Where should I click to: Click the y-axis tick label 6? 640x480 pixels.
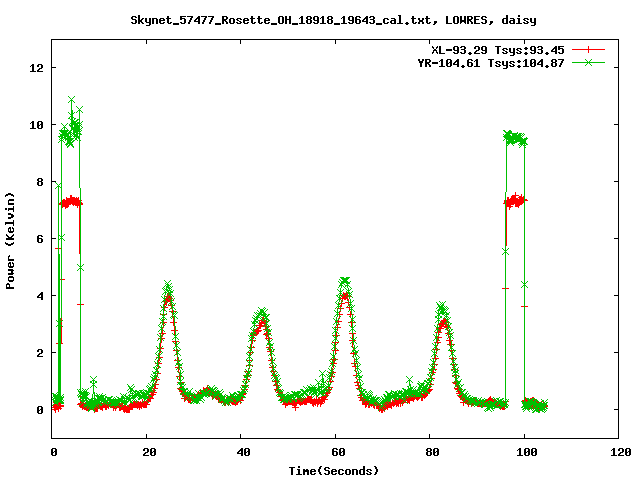click(x=40, y=239)
